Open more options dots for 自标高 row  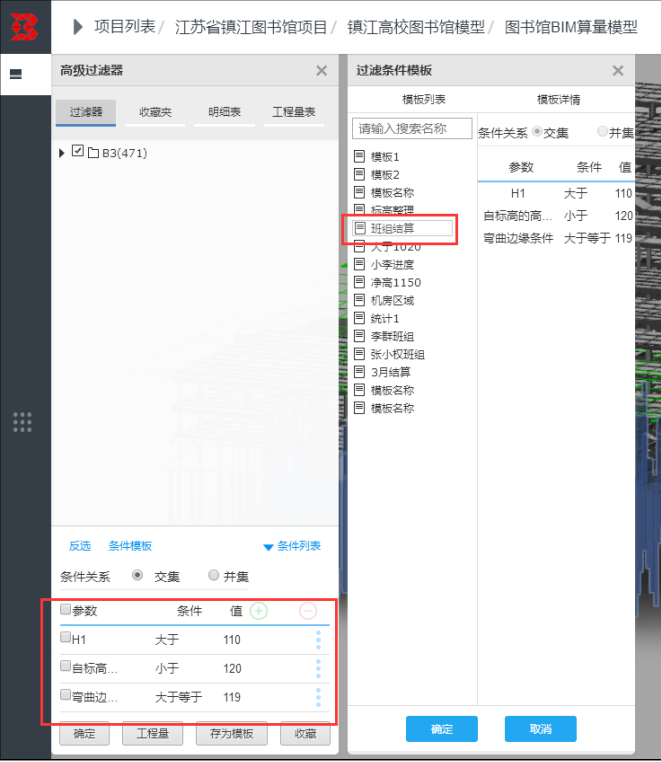click(318, 669)
